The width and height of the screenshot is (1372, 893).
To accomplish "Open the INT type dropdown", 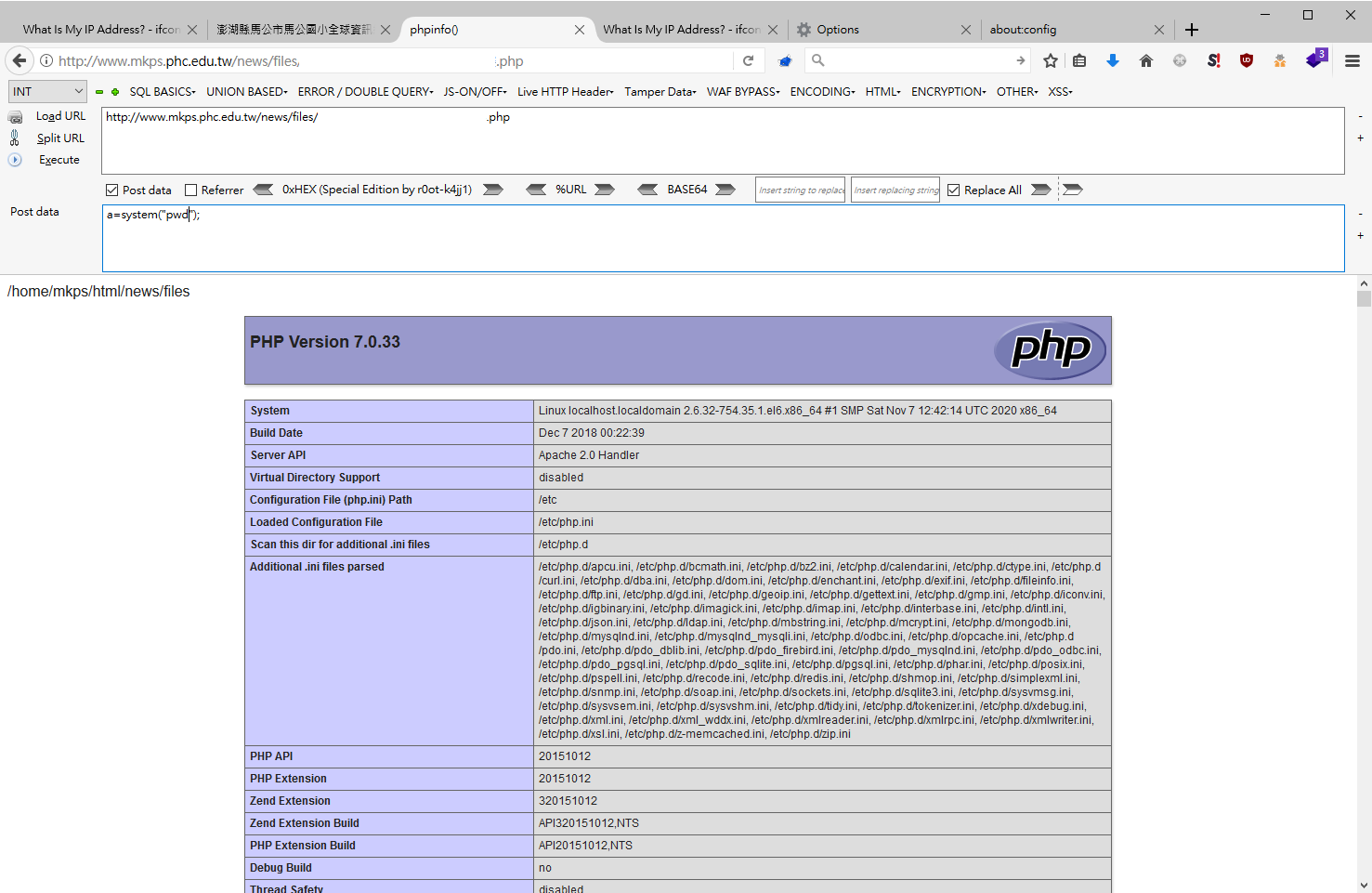I will pyautogui.click(x=47, y=91).
